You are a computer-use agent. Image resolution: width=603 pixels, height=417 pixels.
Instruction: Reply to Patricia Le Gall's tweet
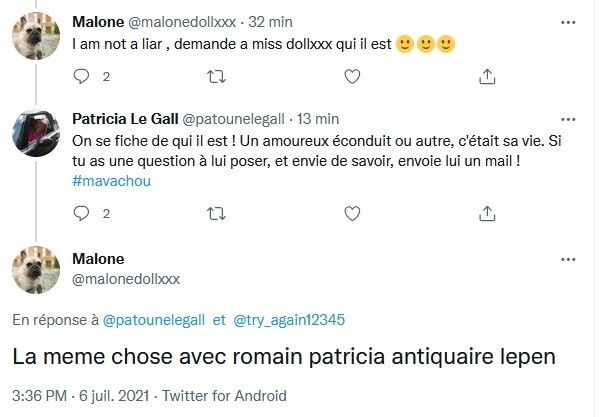pyautogui.click(x=81, y=212)
